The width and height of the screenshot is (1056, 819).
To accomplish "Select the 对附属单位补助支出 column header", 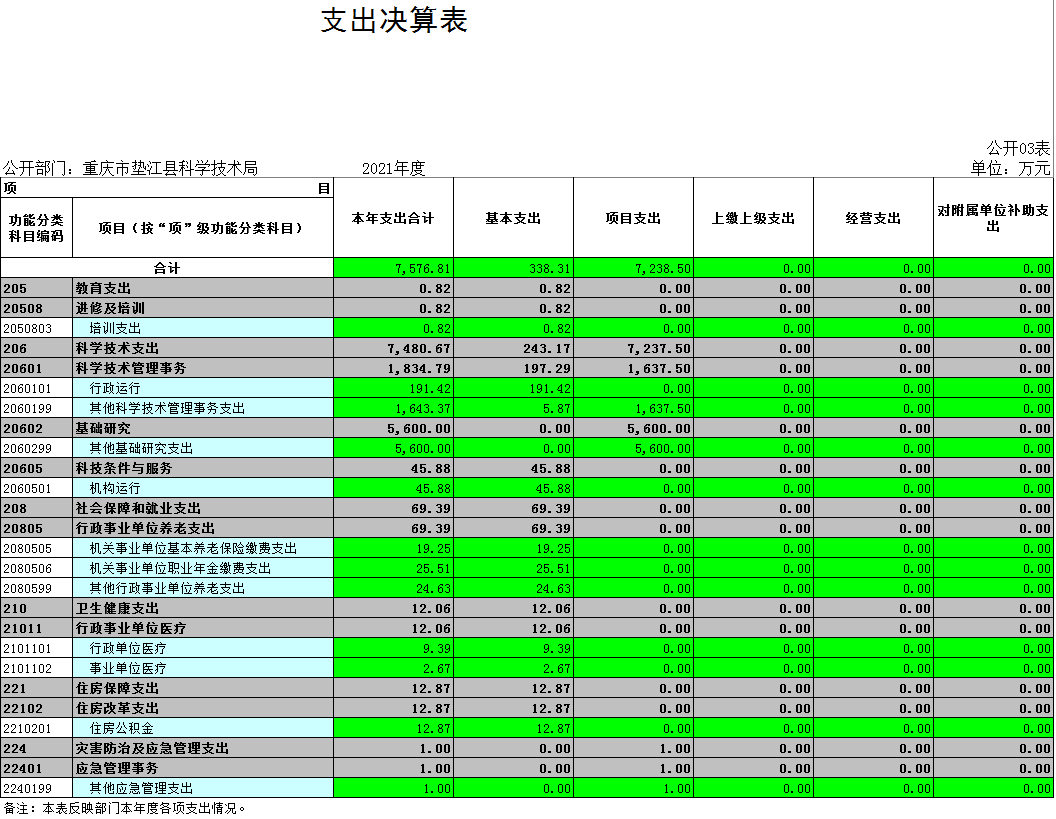I will coord(993,218).
